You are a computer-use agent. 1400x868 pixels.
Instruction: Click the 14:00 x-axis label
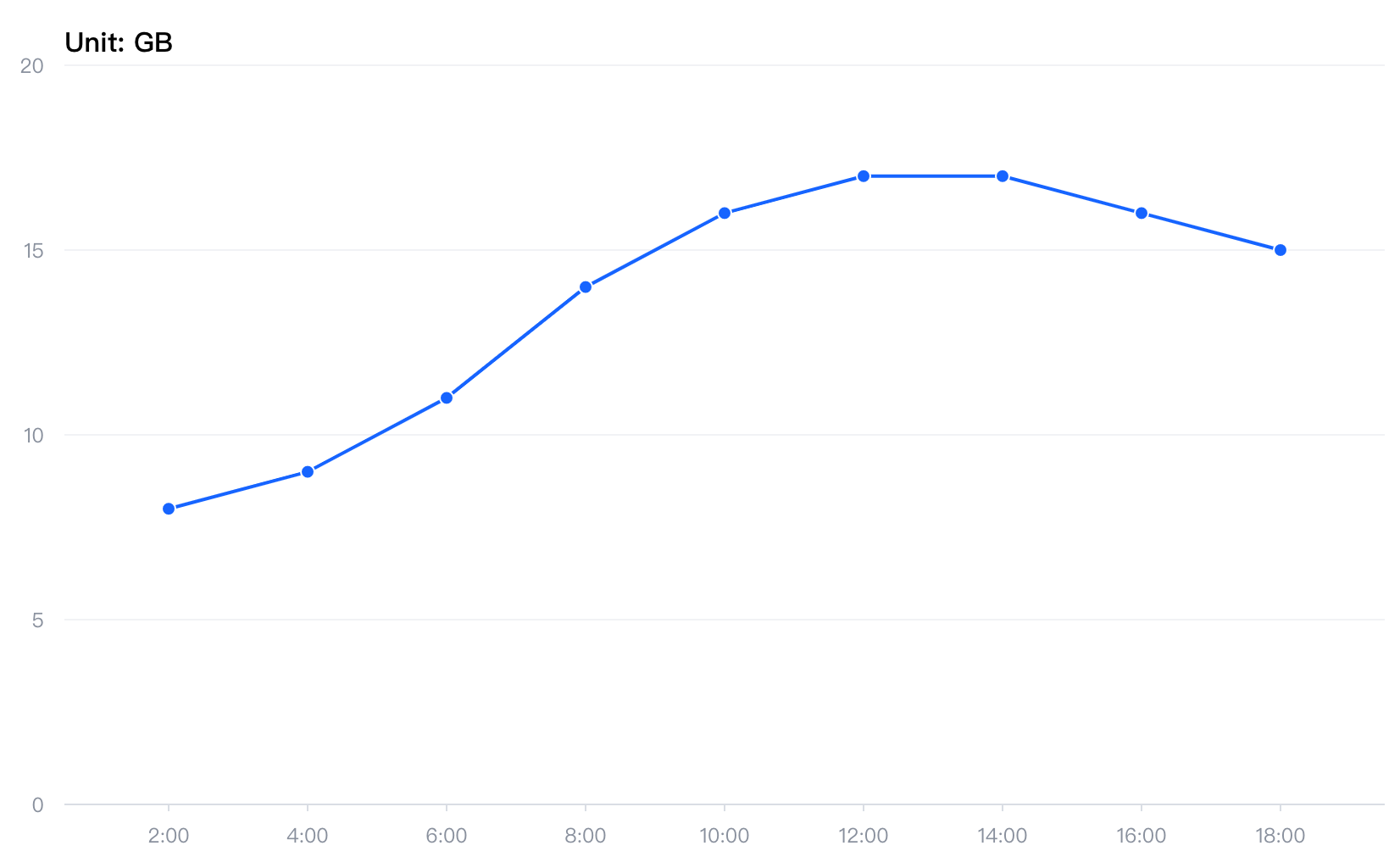[1003, 836]
